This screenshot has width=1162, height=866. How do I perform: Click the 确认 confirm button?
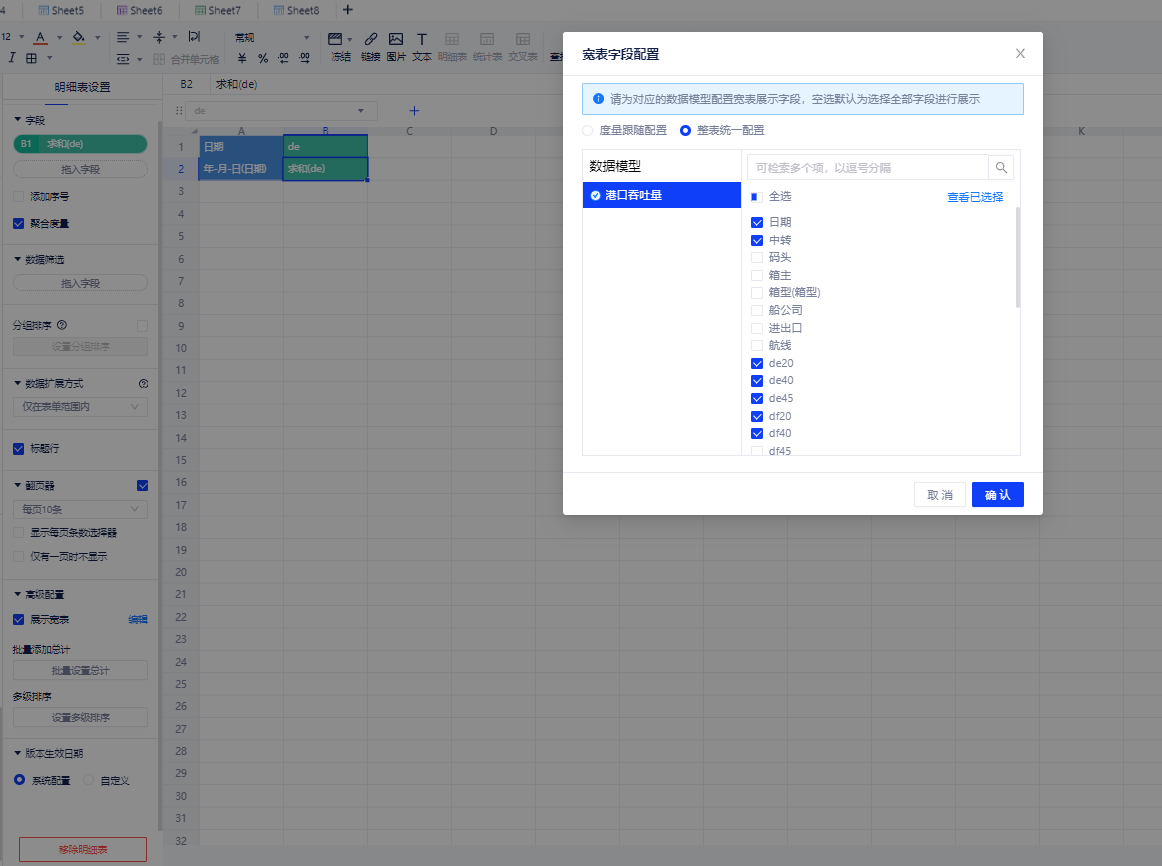pos(997,495)
